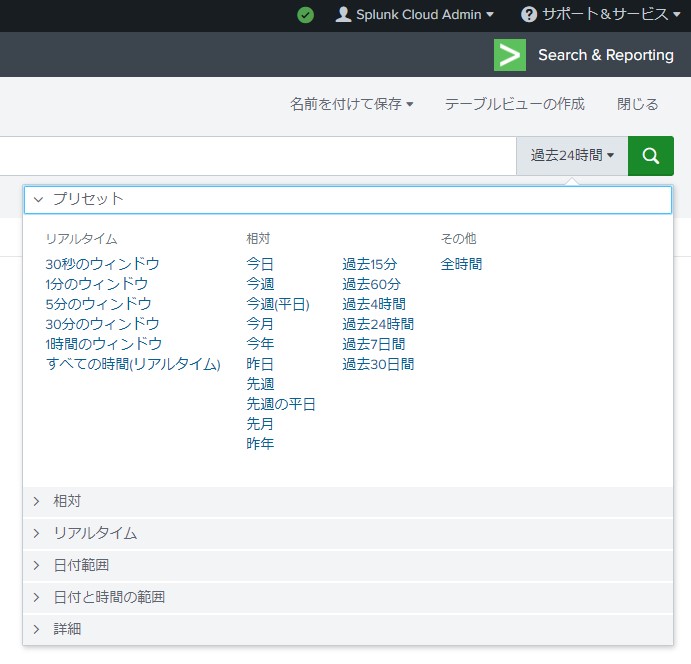Choose 今月 preset
Viewport: 691px width, 664px height.
(x=260, y=324)
